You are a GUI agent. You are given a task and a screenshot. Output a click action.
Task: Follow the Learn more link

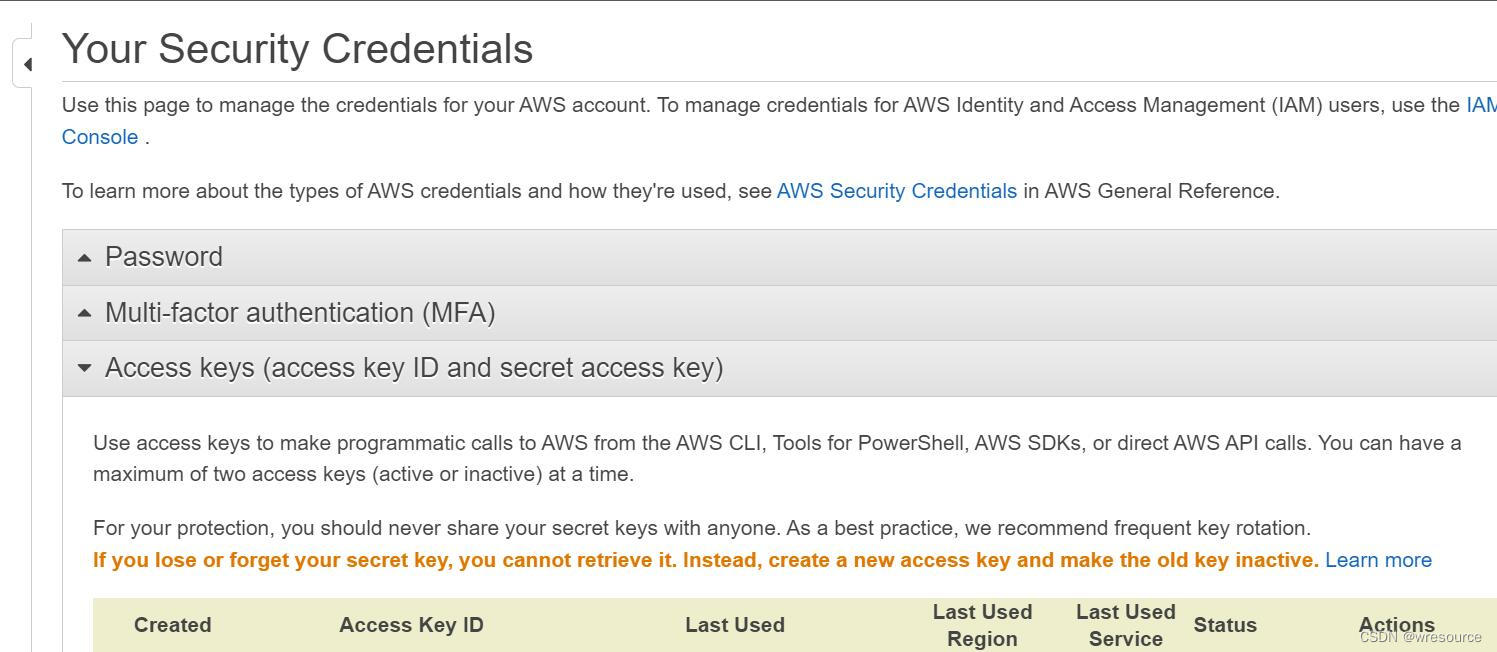click(1378, 560)
